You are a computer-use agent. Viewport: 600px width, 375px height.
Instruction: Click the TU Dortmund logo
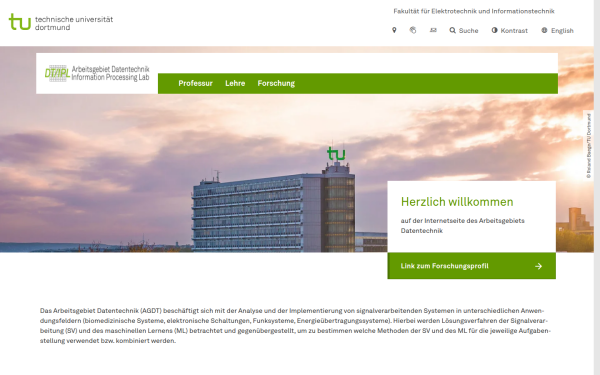[61, 23]
